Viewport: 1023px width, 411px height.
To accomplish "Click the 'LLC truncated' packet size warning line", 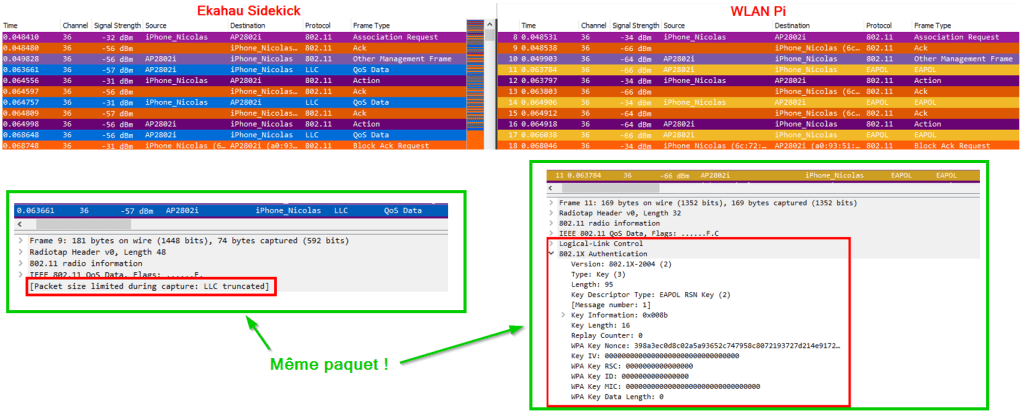I will (148, 288).
